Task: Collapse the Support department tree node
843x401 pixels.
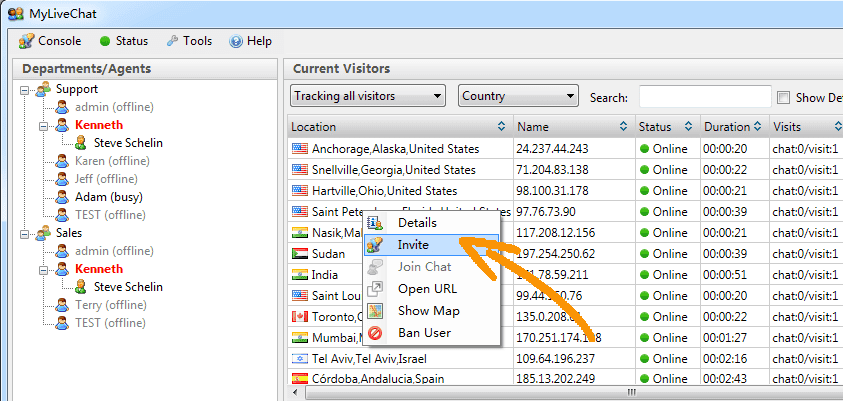Action: (24, 90)
